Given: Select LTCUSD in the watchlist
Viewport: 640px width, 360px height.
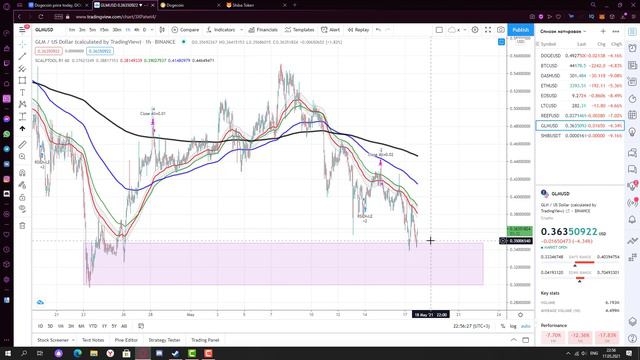Looking at the screenshot, I should point(580,106).
